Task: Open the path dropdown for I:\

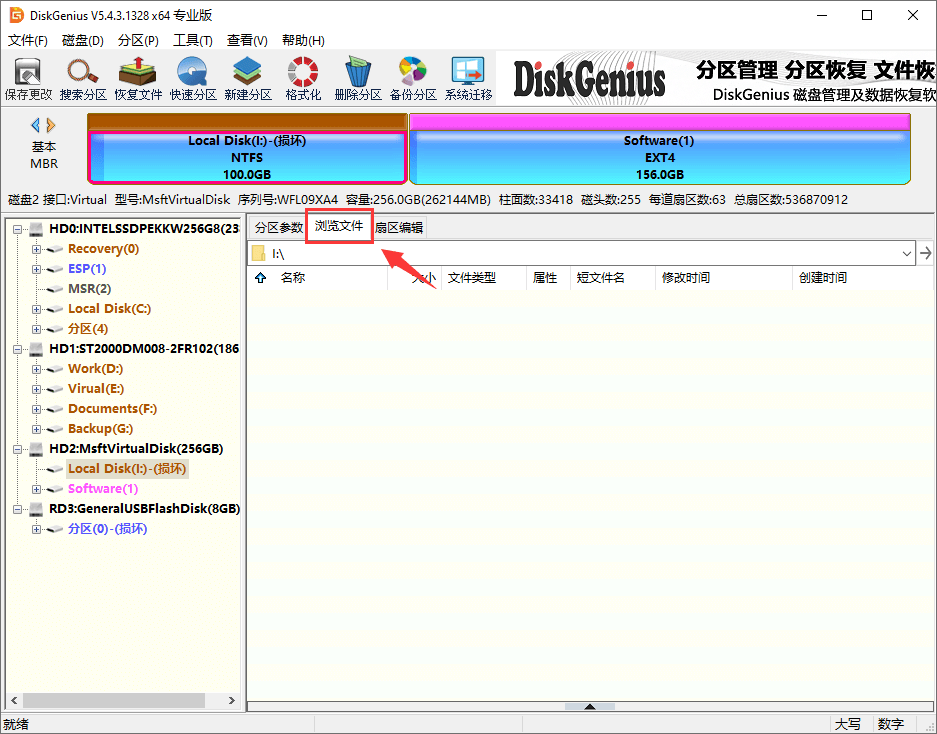Action: click(907, 253)
